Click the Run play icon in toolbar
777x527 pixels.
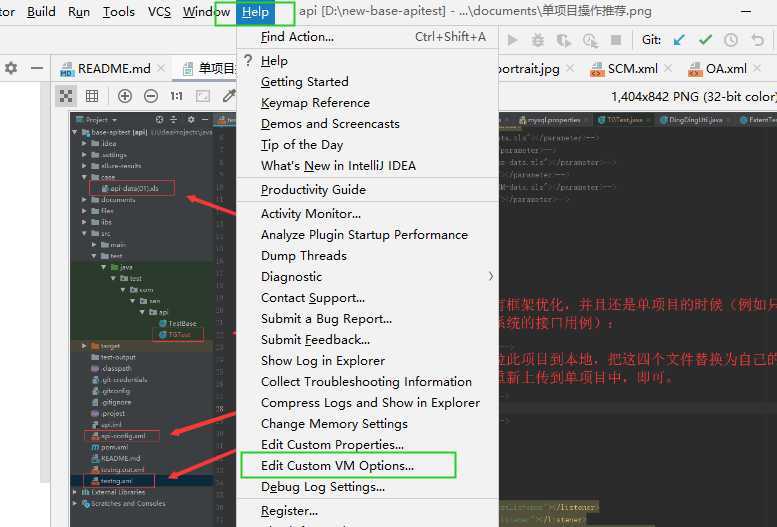[x=512, y=40]
